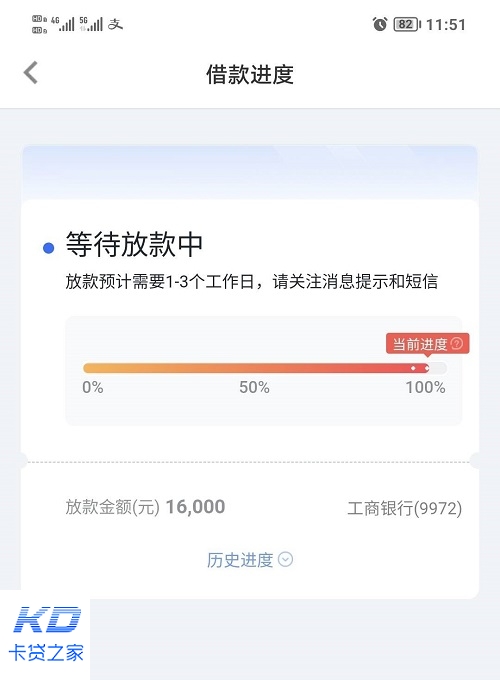Tap the question mark help icon beside 当前进度

pos(457,343)
